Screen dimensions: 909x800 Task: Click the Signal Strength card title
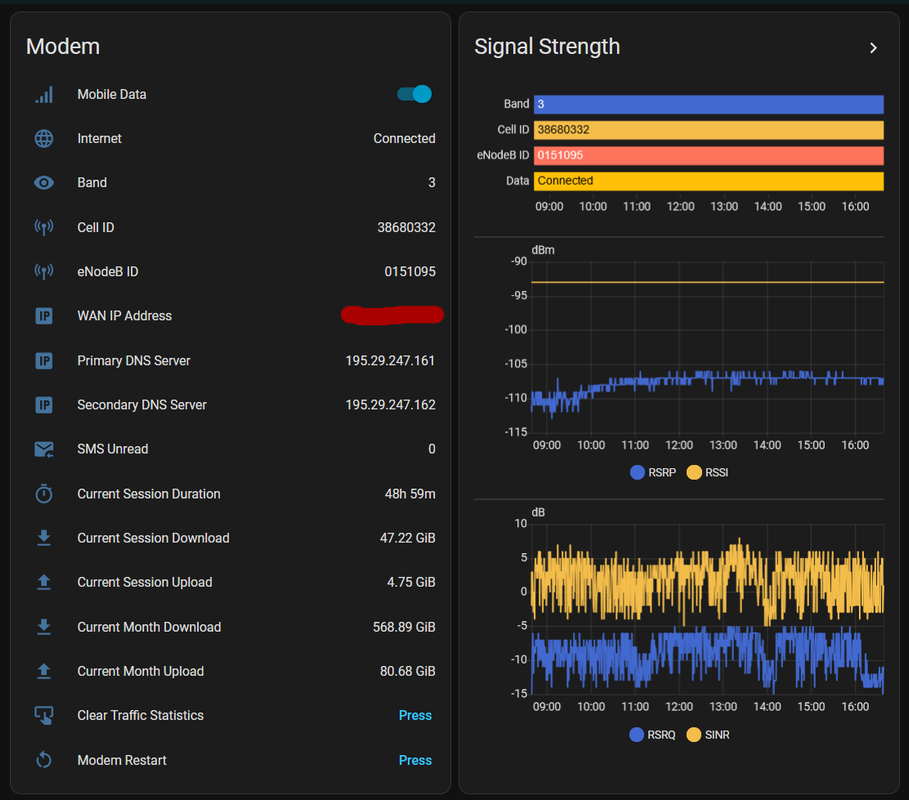[547, 46]
